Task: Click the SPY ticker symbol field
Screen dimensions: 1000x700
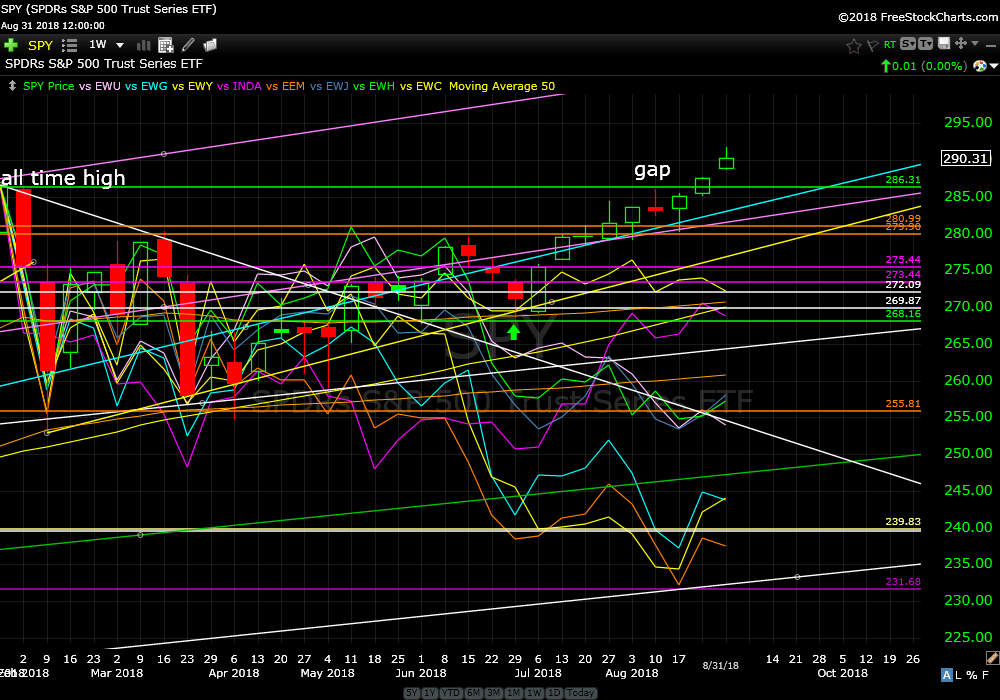Action: click(40, 45)
